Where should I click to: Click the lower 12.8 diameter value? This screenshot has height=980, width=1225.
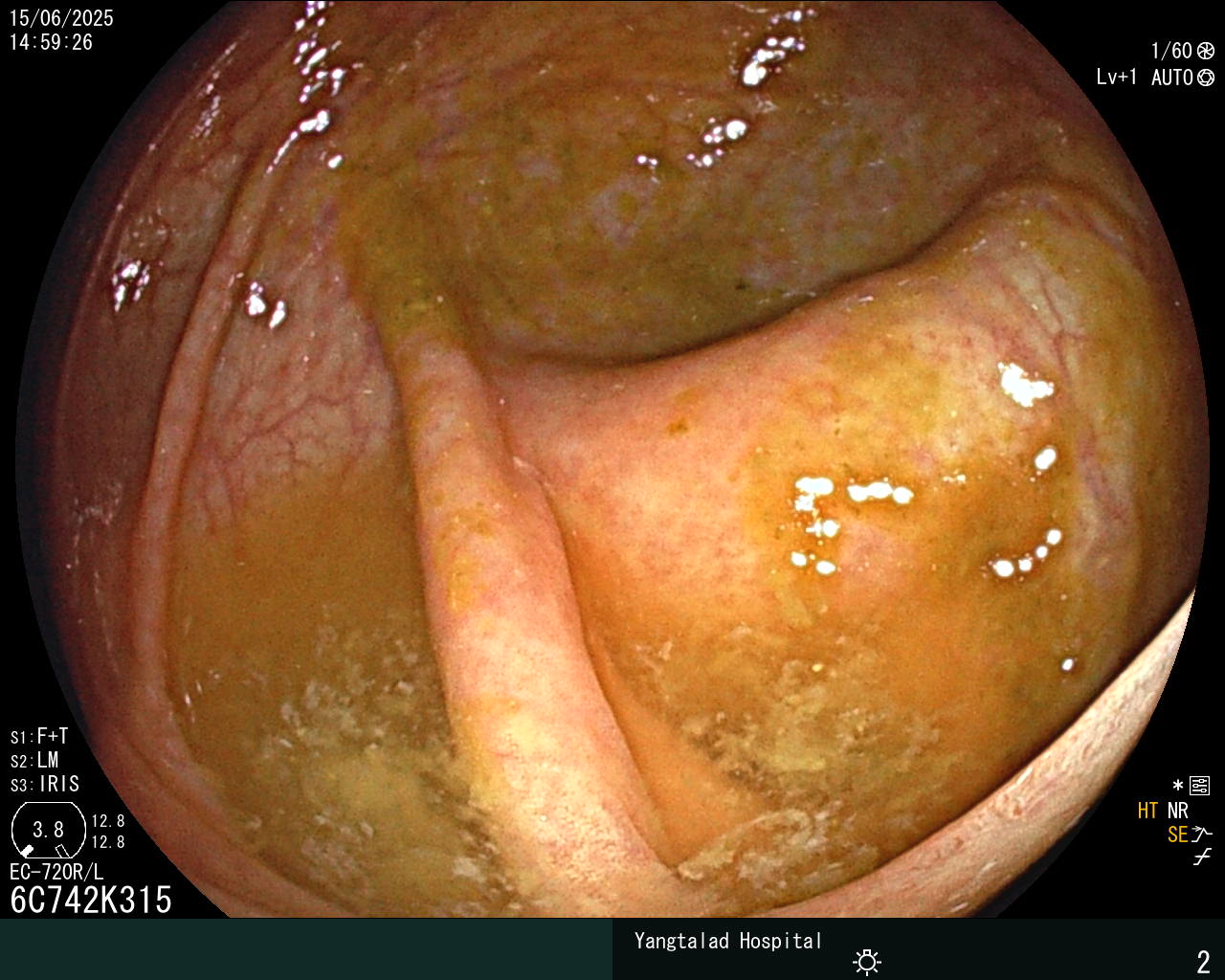point(108,842)
